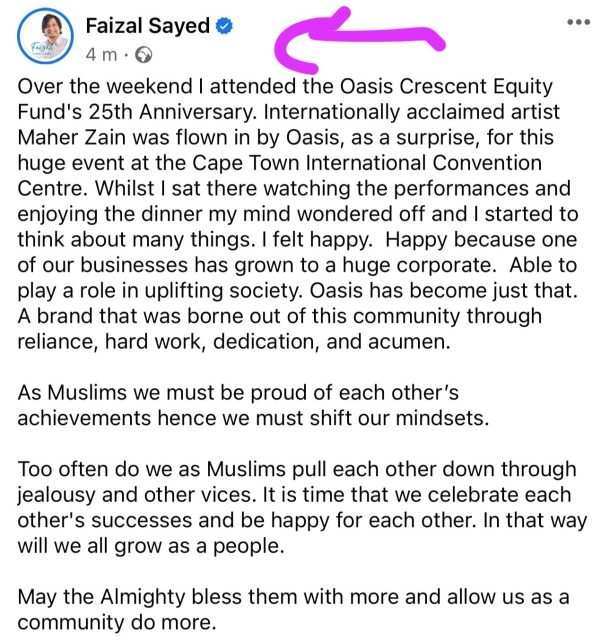Click the globe public-audience icon
The width and height of the screenshot is (610, 640).
[x=144, y=53]
